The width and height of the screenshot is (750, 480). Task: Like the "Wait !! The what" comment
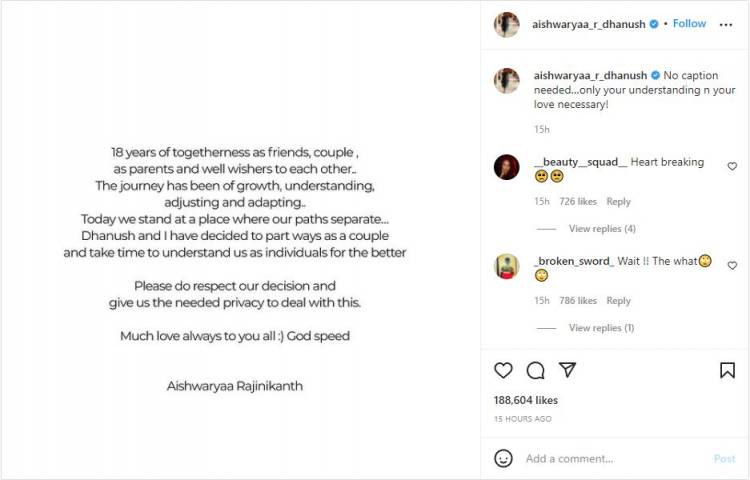click(x=732, y=266)
